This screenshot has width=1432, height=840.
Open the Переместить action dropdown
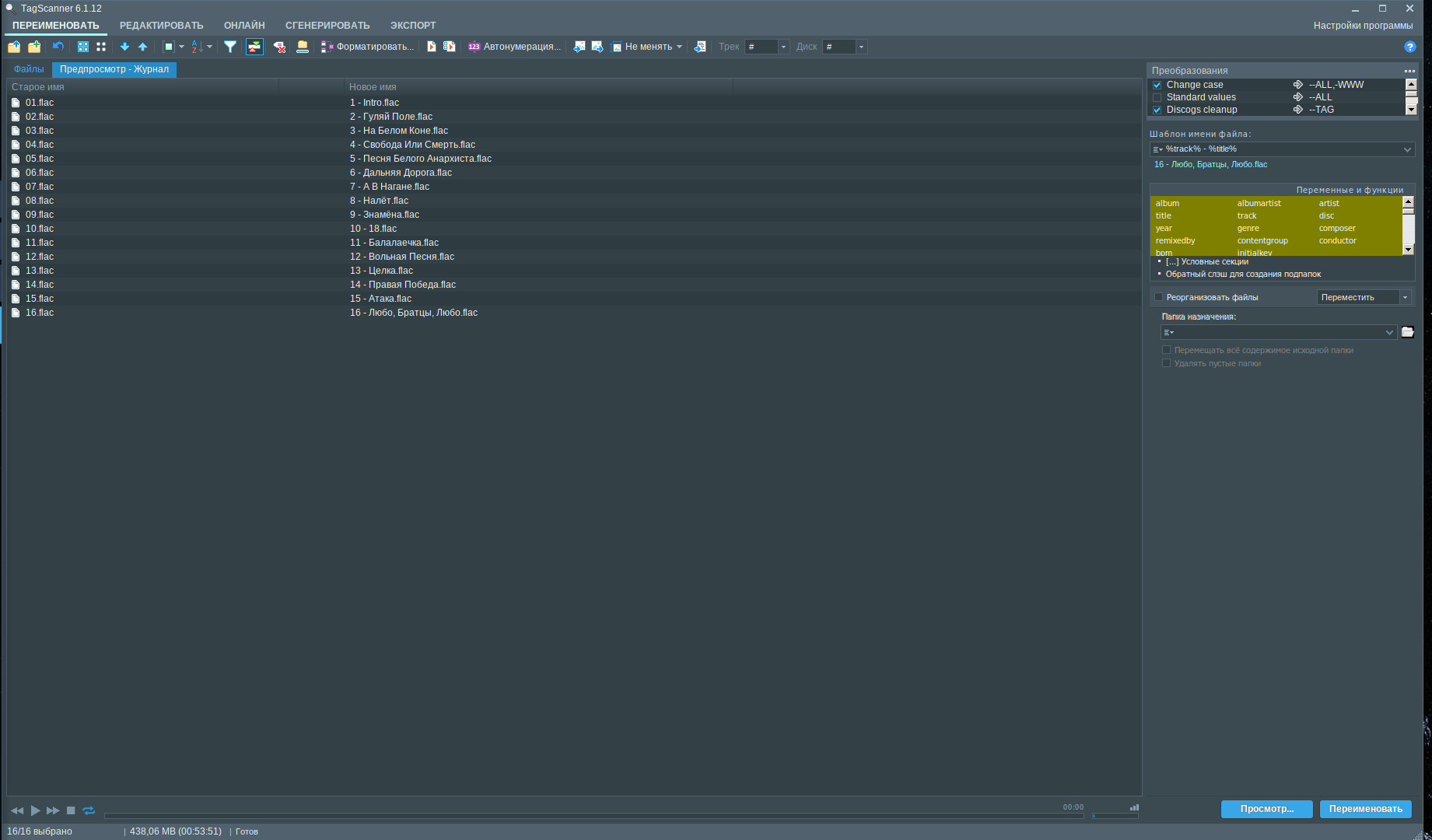point(1405,297)
